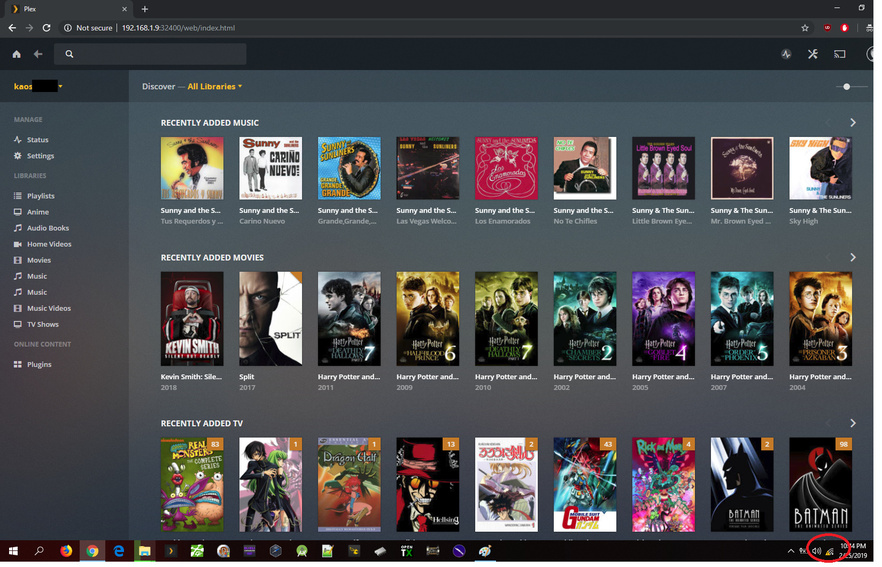The width and height of the screenshot is (882, 567).
Task: Open the Hellsing show poster
Action: point(428,485)
